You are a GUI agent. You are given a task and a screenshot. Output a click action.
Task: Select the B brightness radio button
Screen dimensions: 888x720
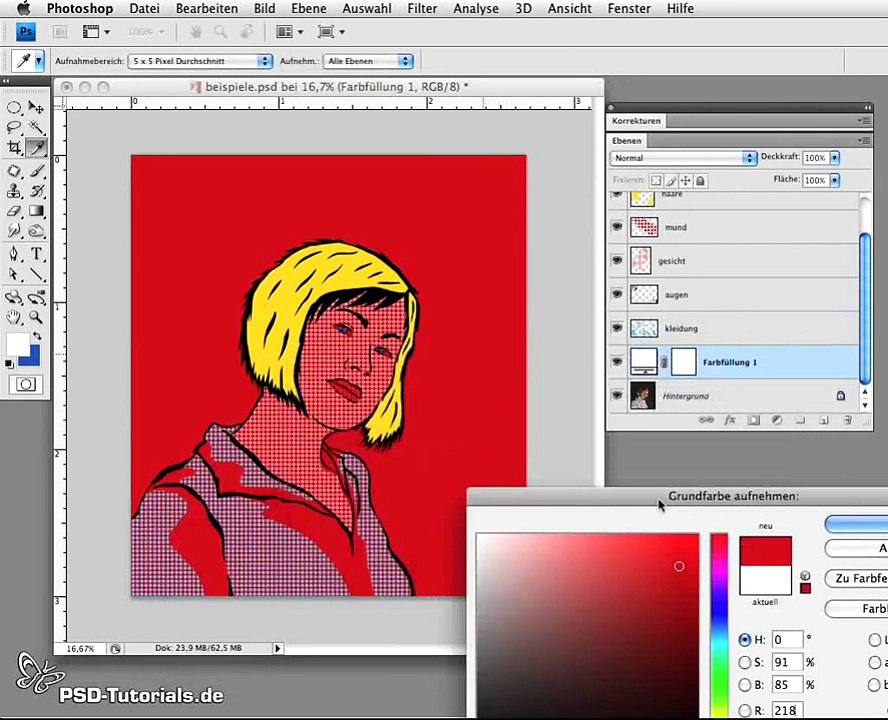(745, 685)
